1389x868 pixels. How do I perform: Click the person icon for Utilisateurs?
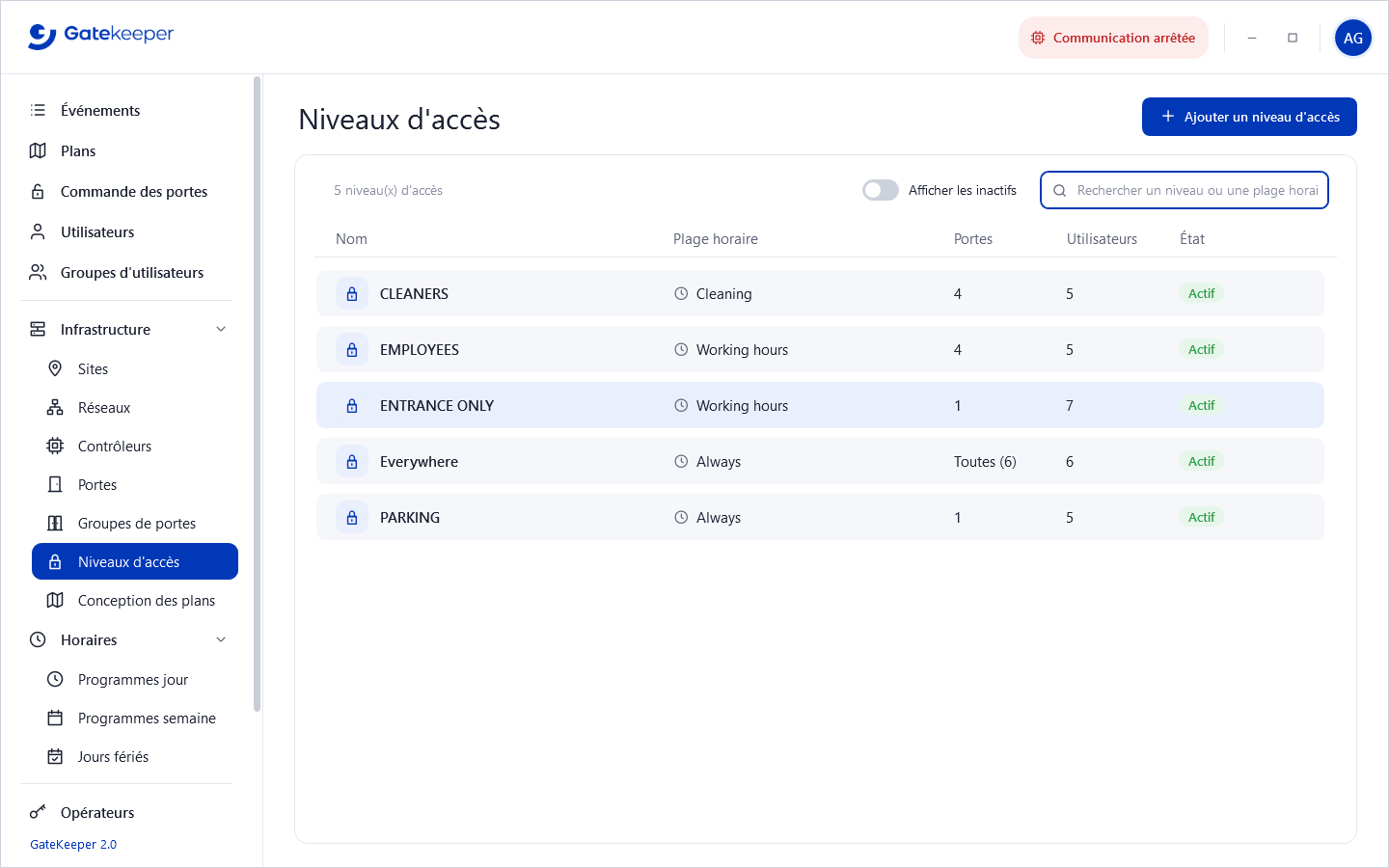[x=38, y=231]
